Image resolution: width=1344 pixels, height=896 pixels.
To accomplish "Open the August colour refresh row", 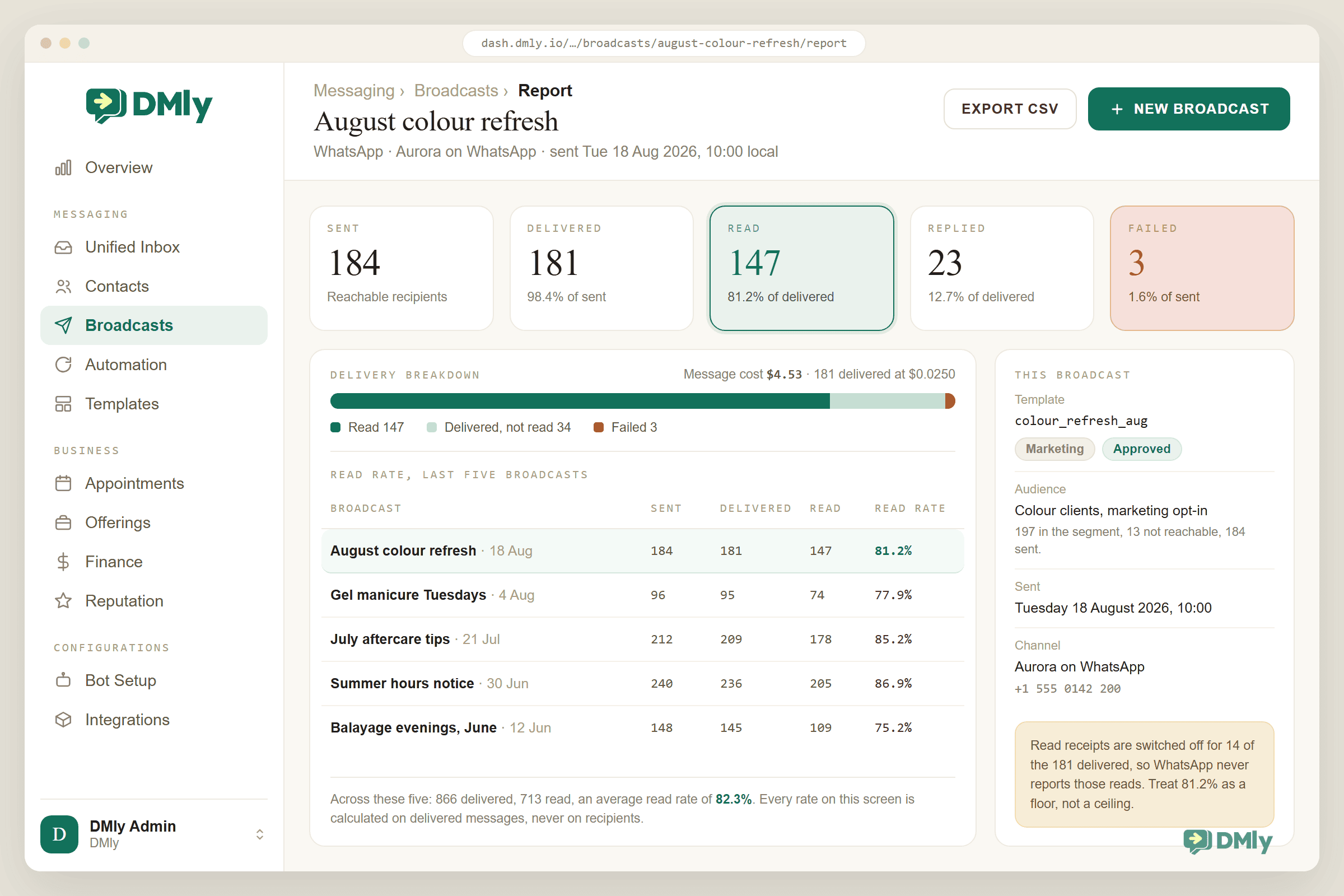I will click(643, 551).
